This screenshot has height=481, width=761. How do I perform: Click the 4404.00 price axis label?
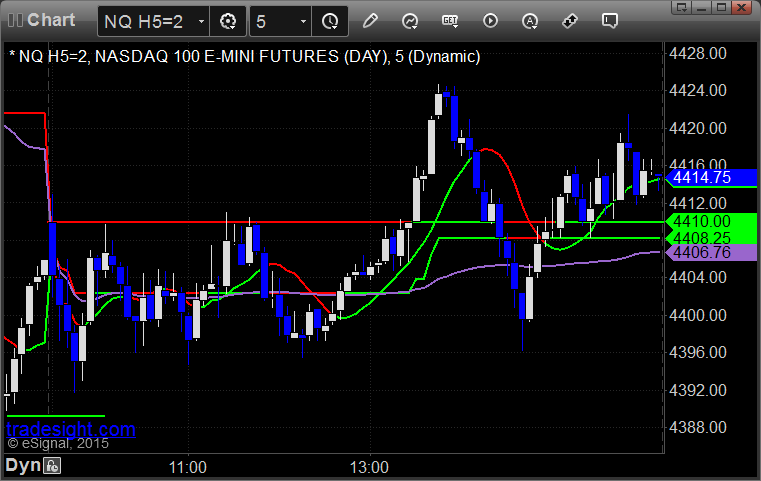[697, 278]
